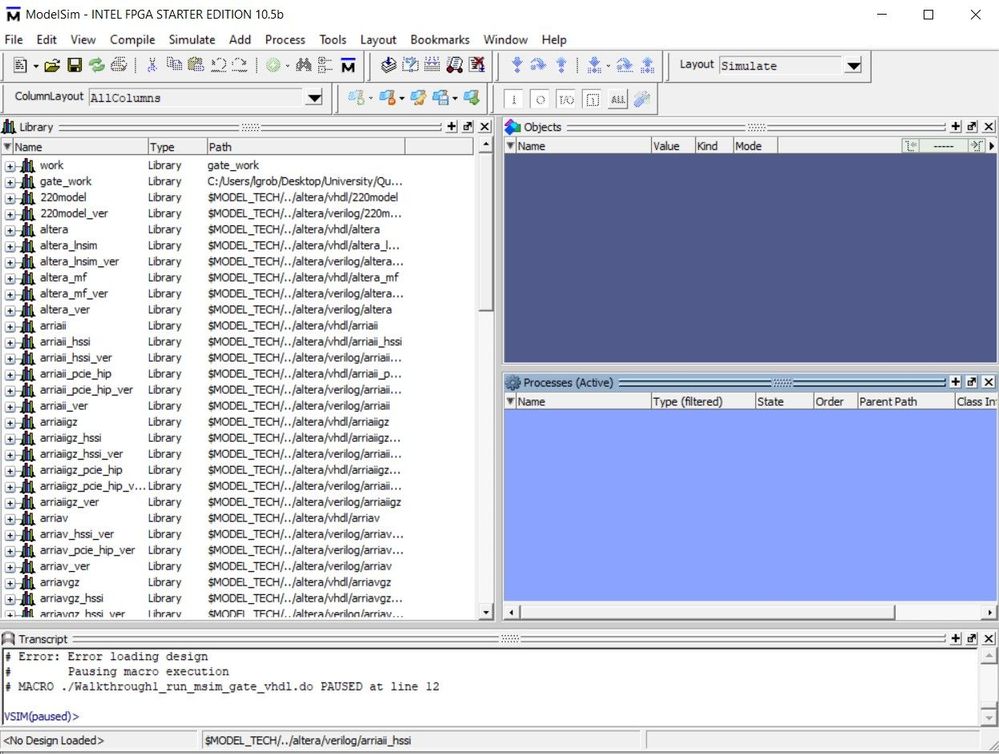
Task: Click the Open file folder icon
Action: (52, 65)
